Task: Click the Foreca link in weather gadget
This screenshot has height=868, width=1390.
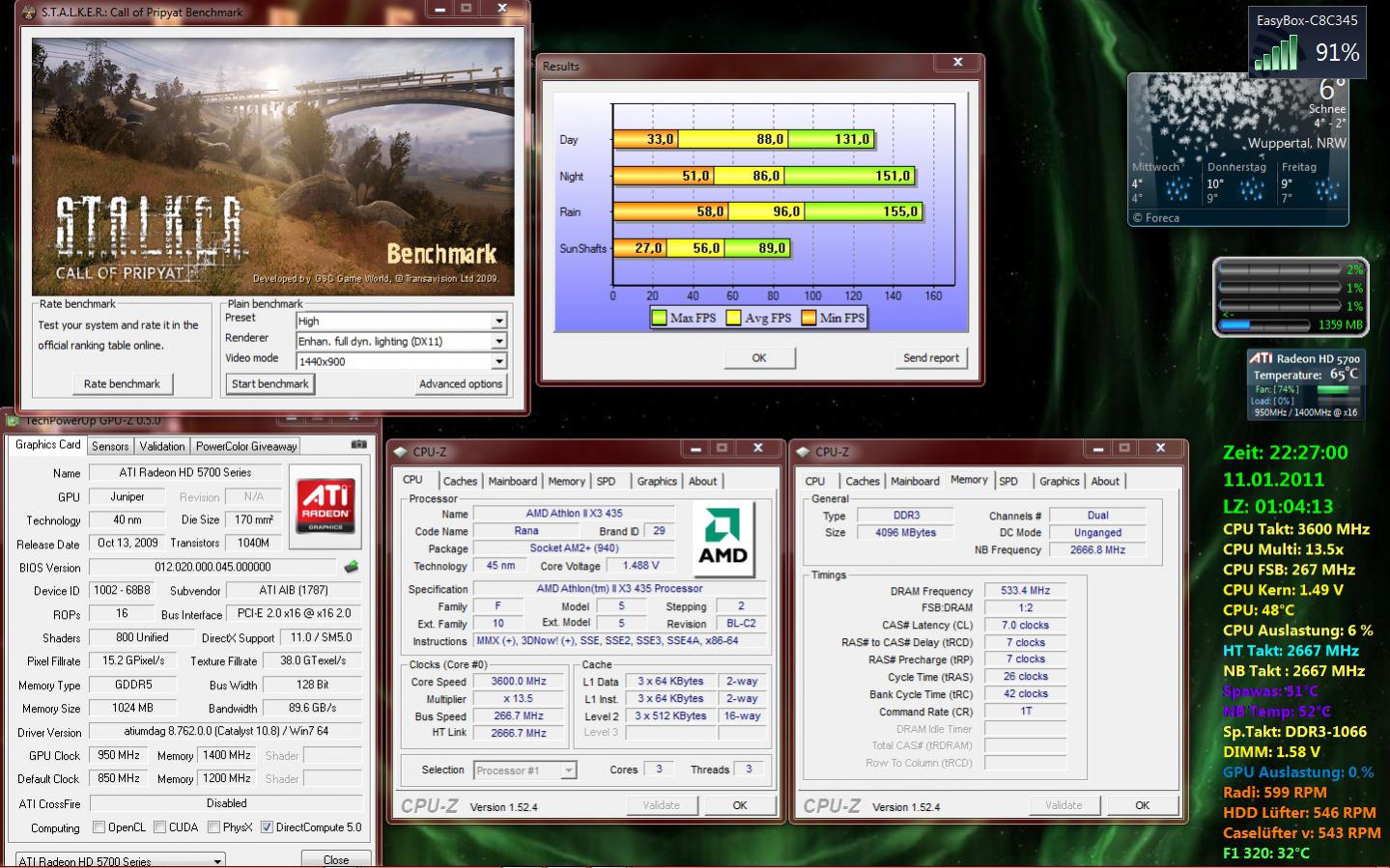Action: [1157, 217]
